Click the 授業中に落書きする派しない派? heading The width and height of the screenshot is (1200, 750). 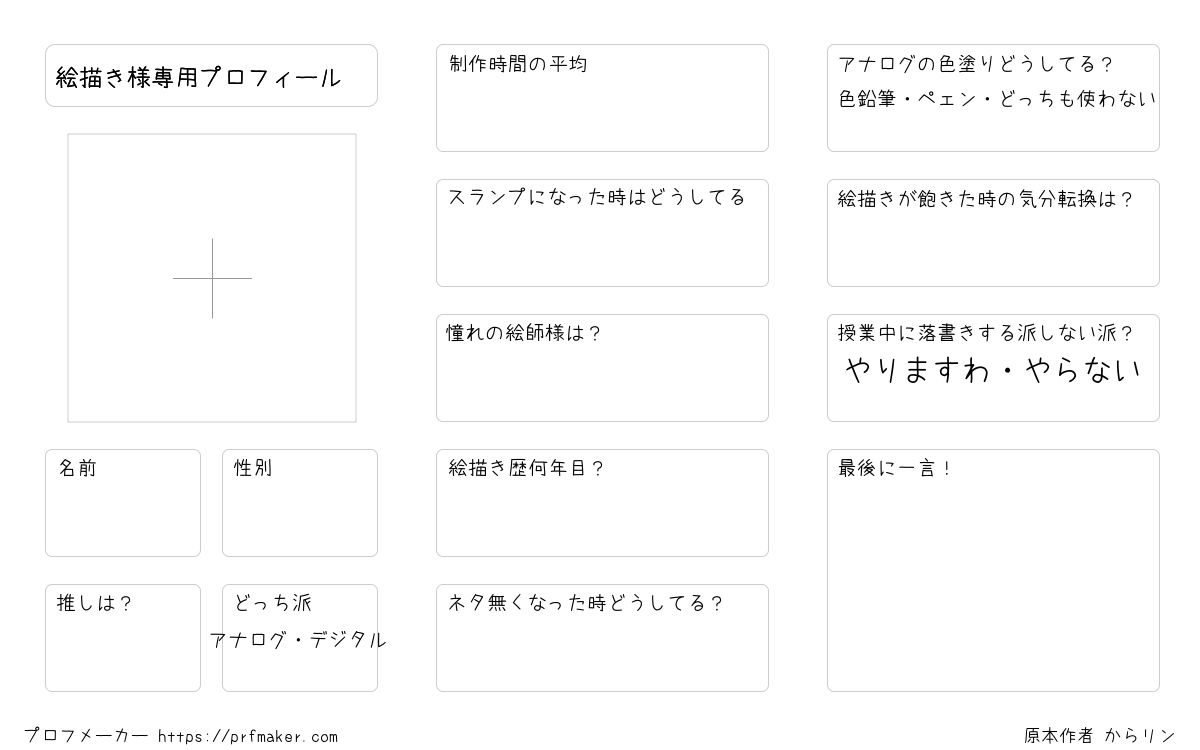[x=985, y=333]
